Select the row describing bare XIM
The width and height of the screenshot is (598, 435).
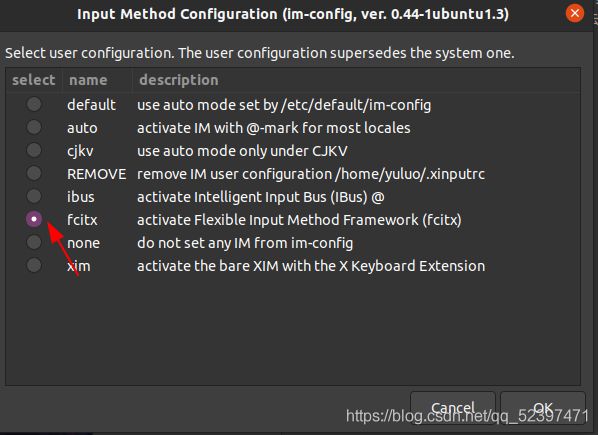293,266
